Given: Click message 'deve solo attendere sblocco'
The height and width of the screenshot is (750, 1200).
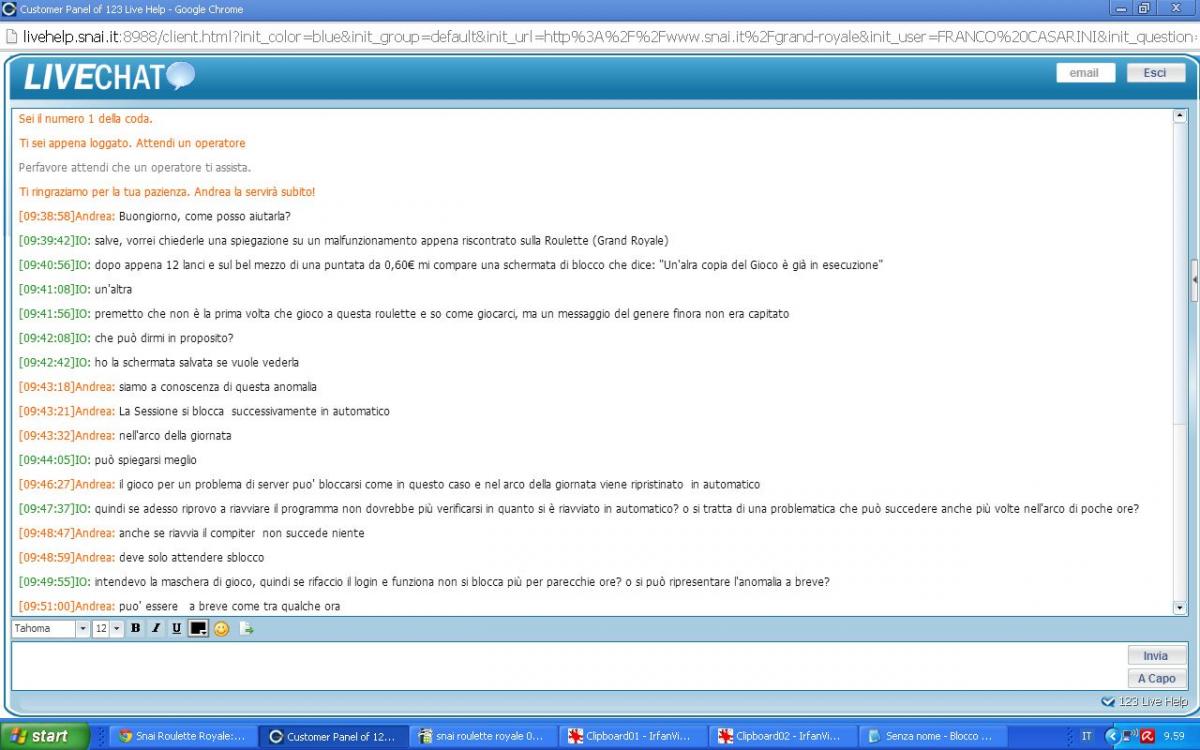Looking at the screenshot, I should tap(191, 557).
